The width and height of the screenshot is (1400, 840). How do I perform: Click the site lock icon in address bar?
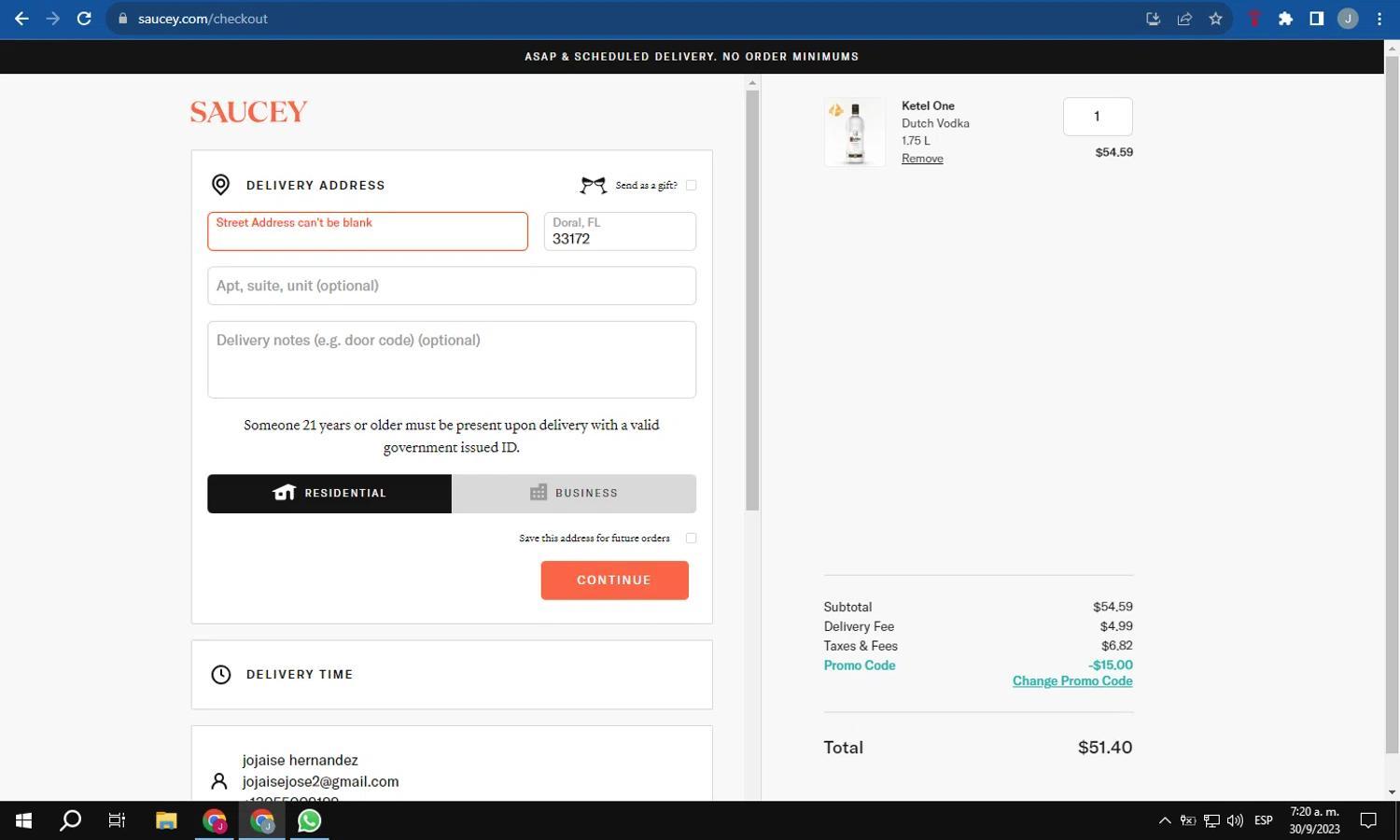pyautogui.click(x=122, y=19)
